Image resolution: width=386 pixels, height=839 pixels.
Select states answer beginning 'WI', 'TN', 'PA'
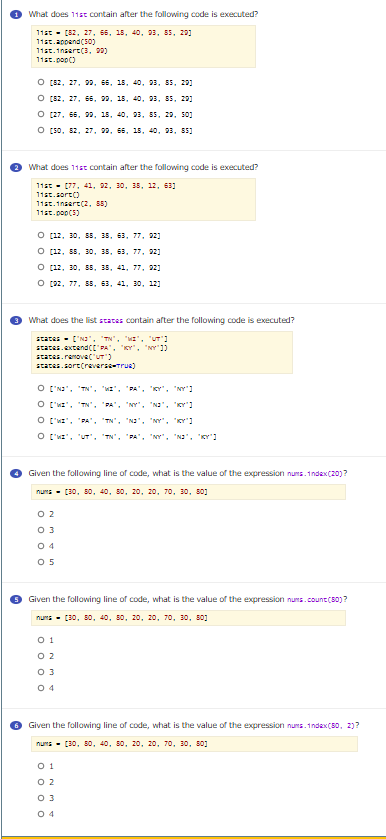41,405
